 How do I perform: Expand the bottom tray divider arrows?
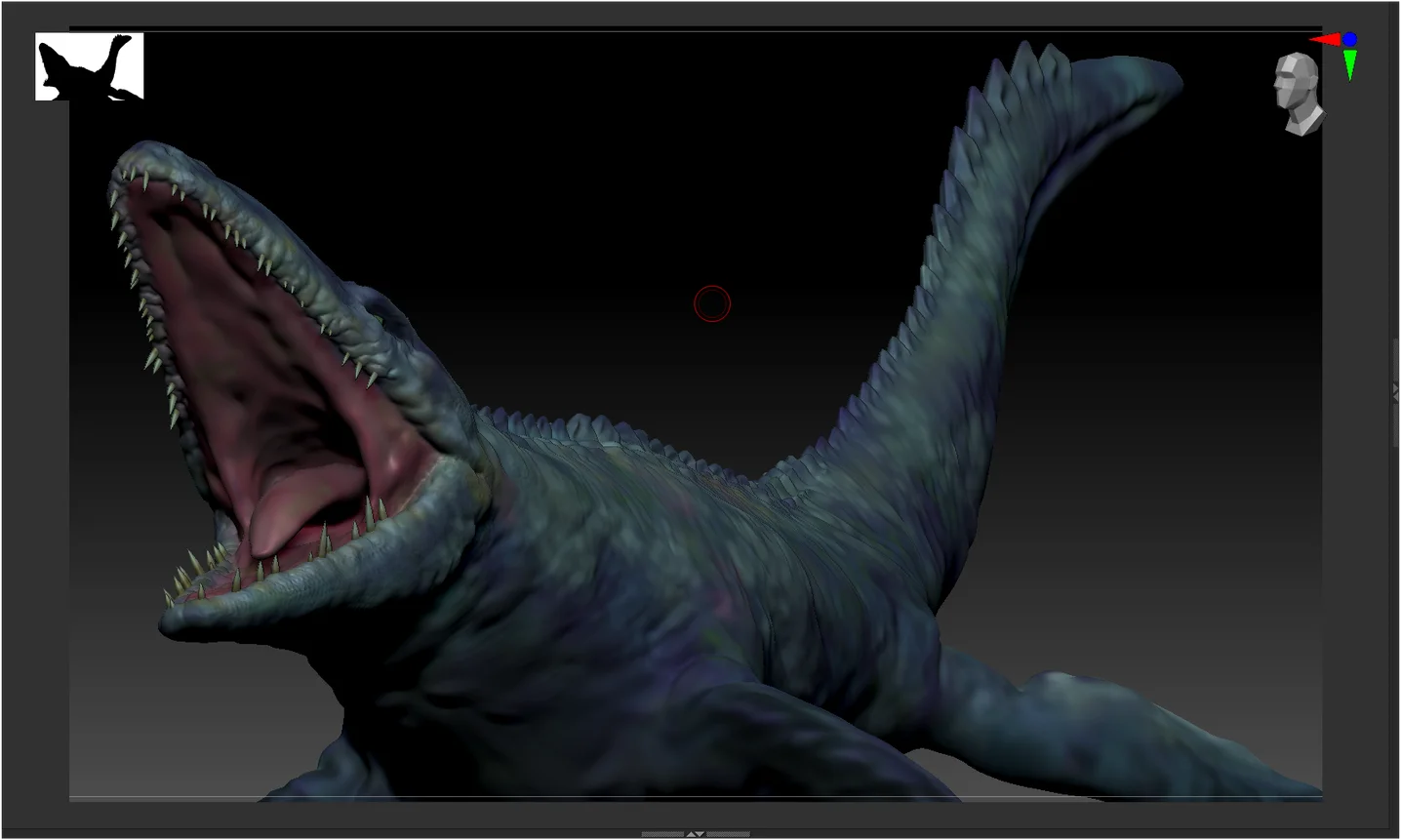tap(696, 834)
